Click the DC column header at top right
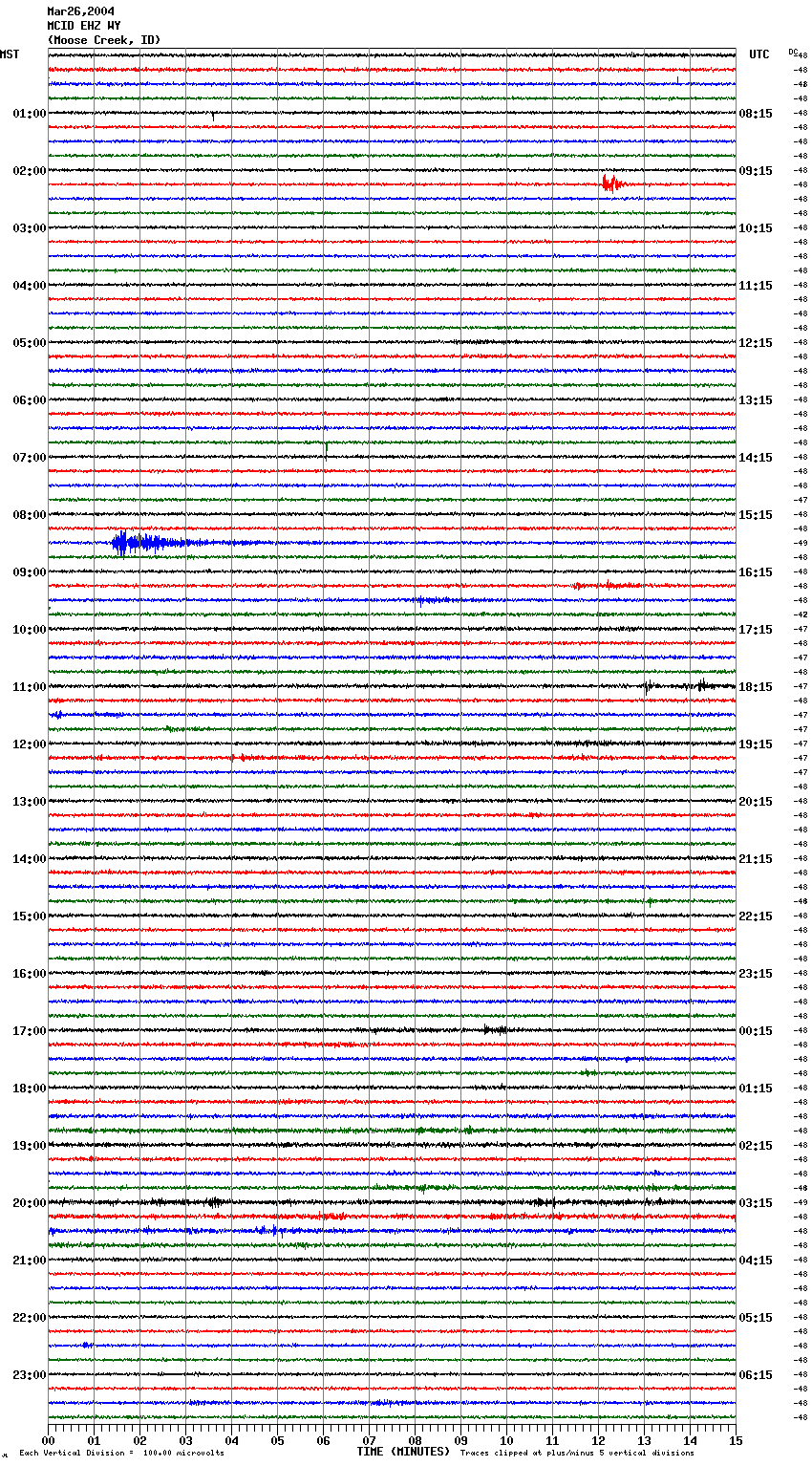The width and height of the screenshot is (812, 1466). point(793,52)
